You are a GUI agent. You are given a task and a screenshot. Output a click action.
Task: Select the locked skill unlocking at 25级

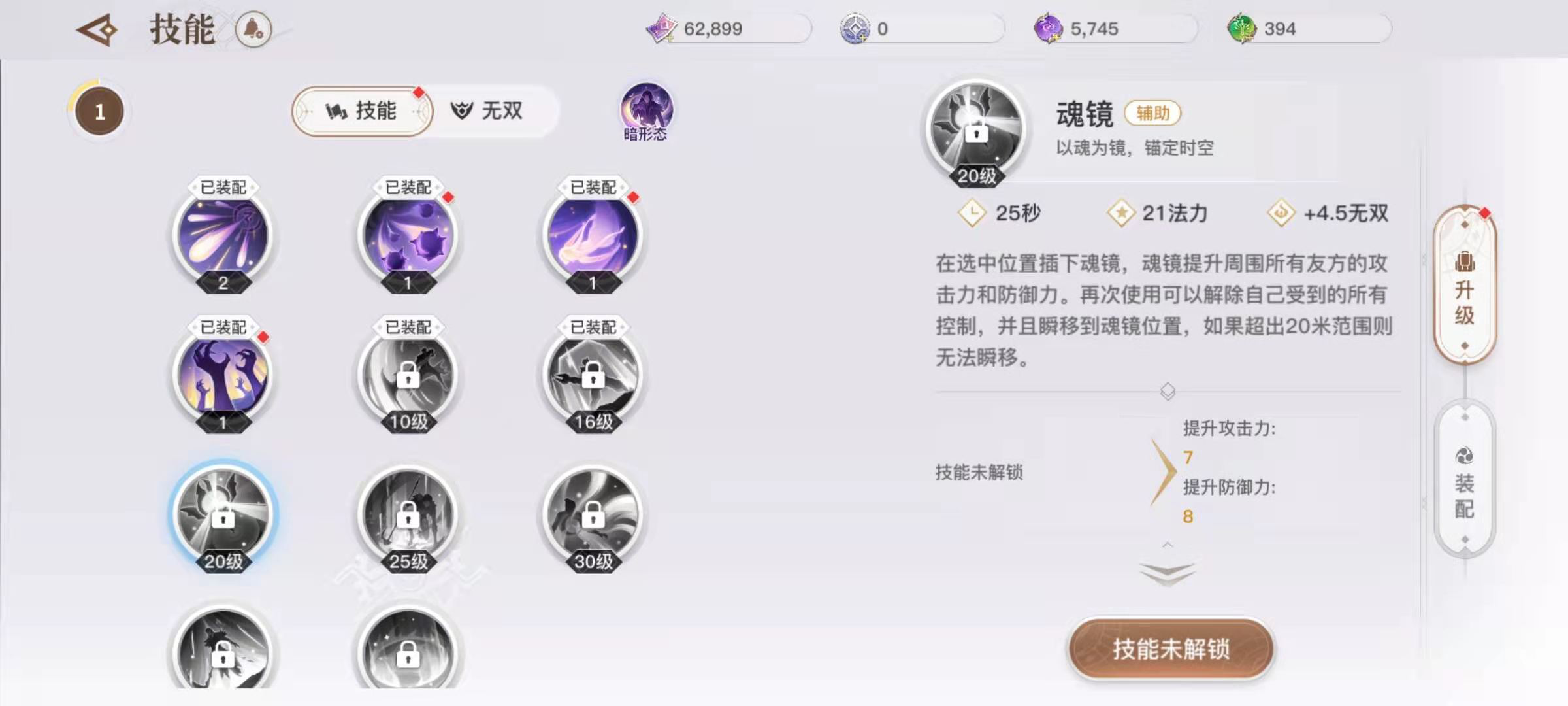click(408, 518)
